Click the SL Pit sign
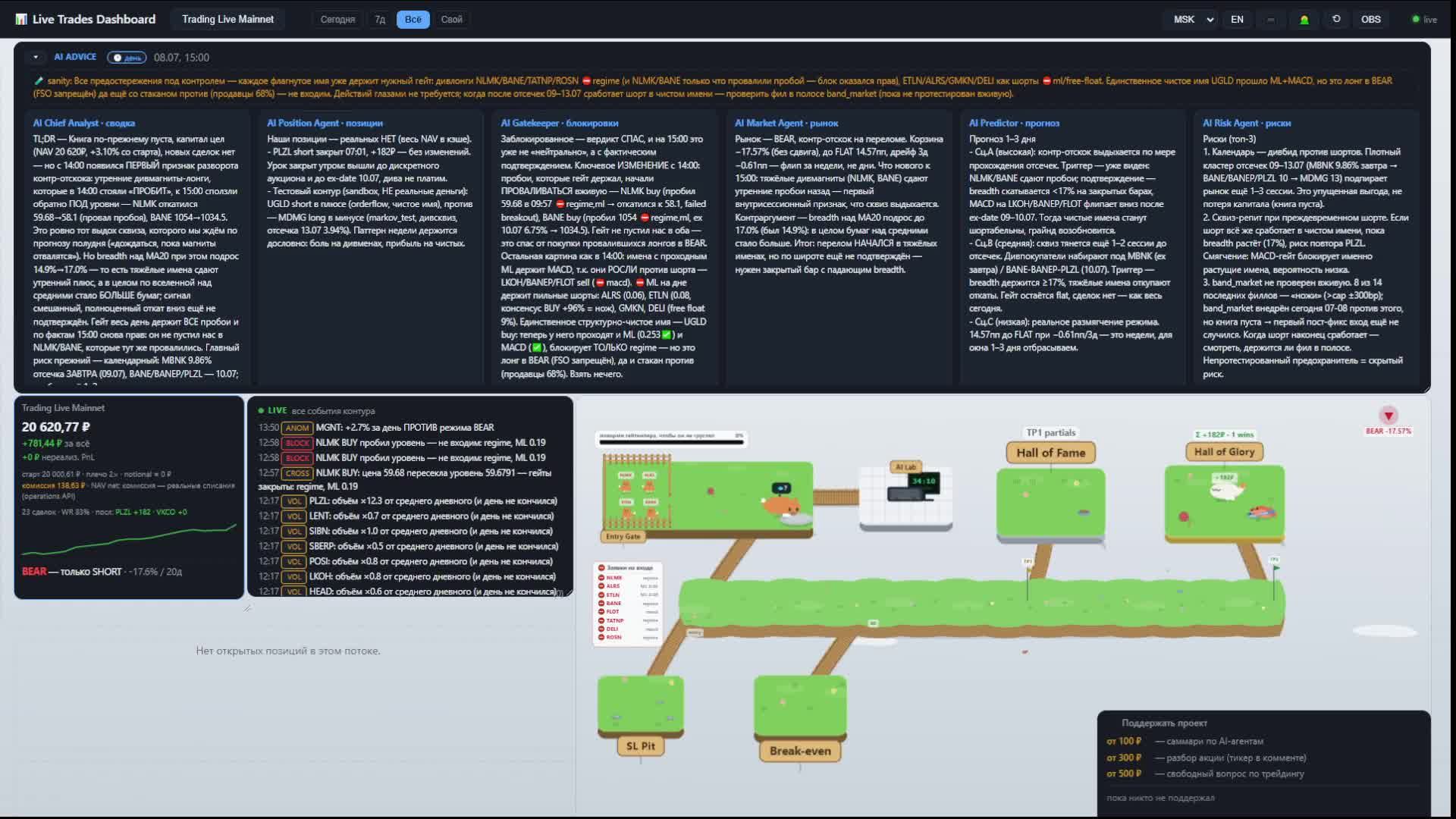 tap(641, 746)
